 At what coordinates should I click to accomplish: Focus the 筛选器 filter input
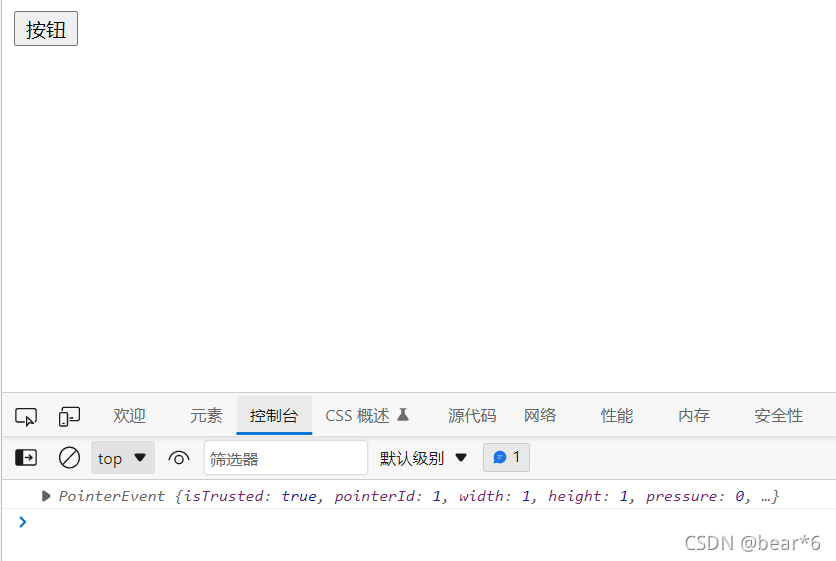pyautogui.click(x=286, y=458)
